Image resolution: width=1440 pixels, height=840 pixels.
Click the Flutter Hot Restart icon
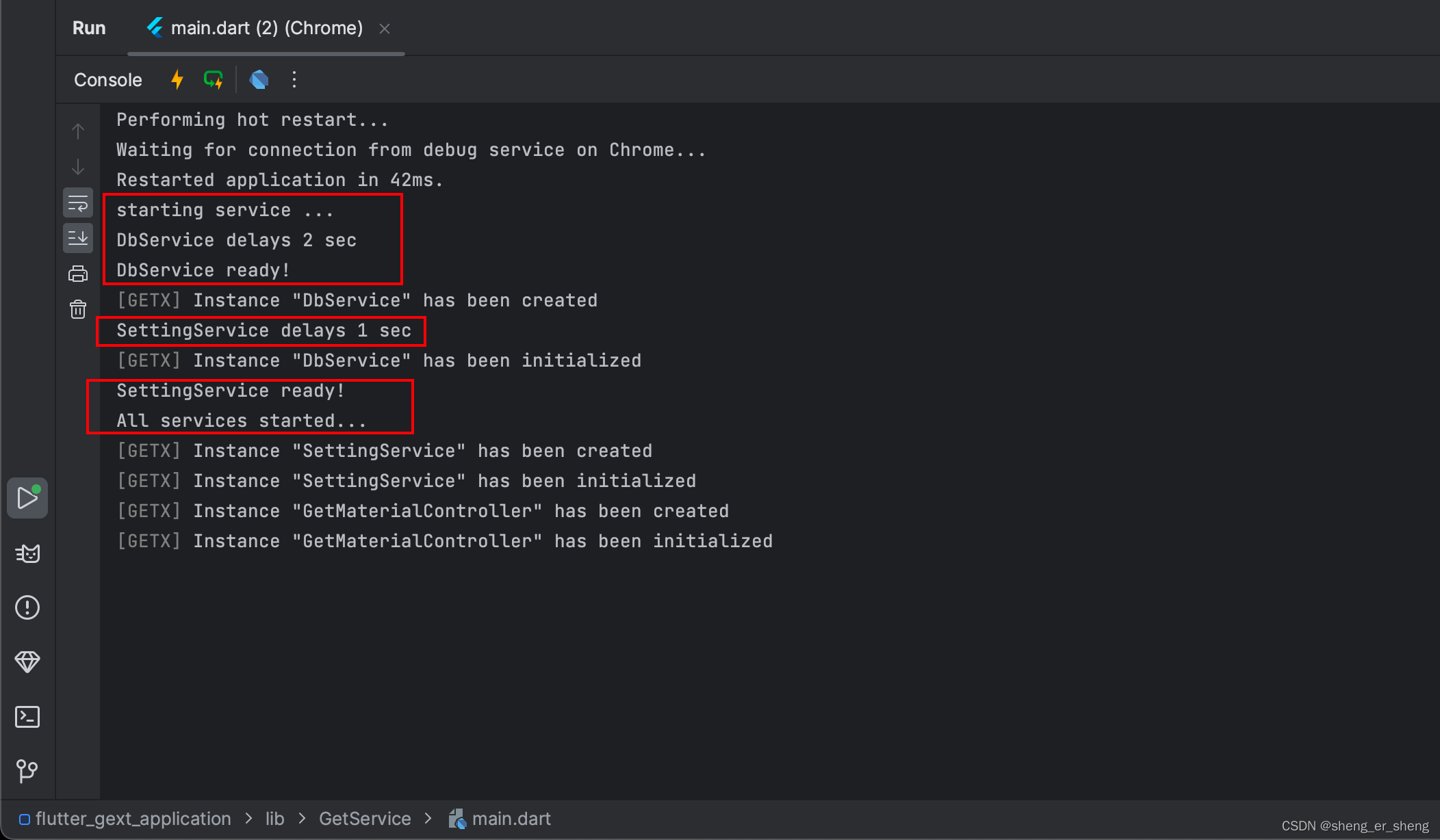tap(214, 79)
